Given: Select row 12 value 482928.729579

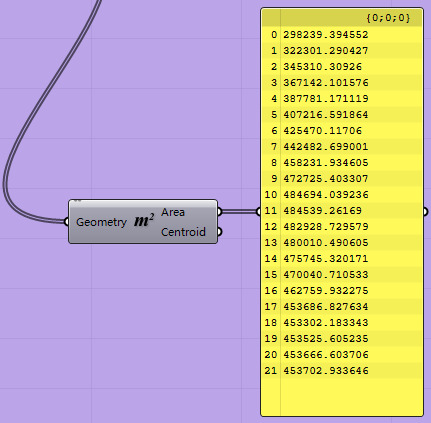Looking at the screenshot, I should coord(326,227).
